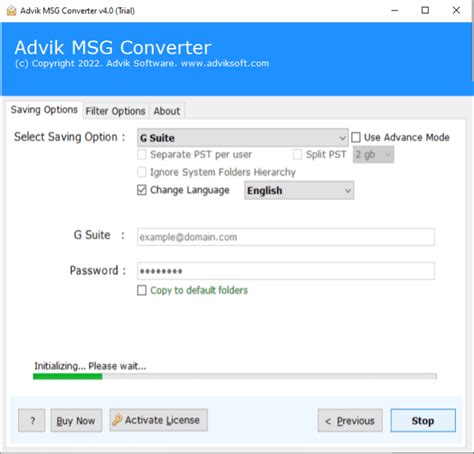474x454 pixels.
Task: Click the 'Advik MSG Converter' banner heading
Action: point(113,47)
